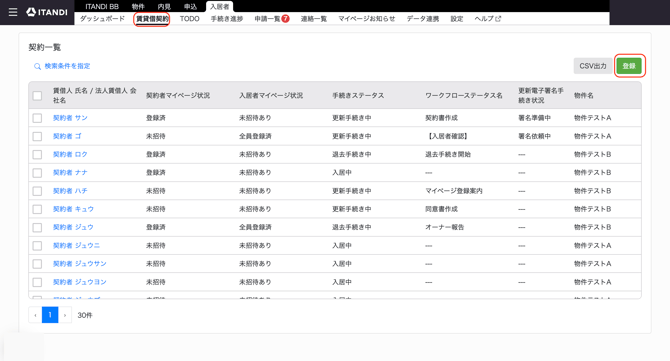Open contract 契約者 ナナ link

click(70, 173)
